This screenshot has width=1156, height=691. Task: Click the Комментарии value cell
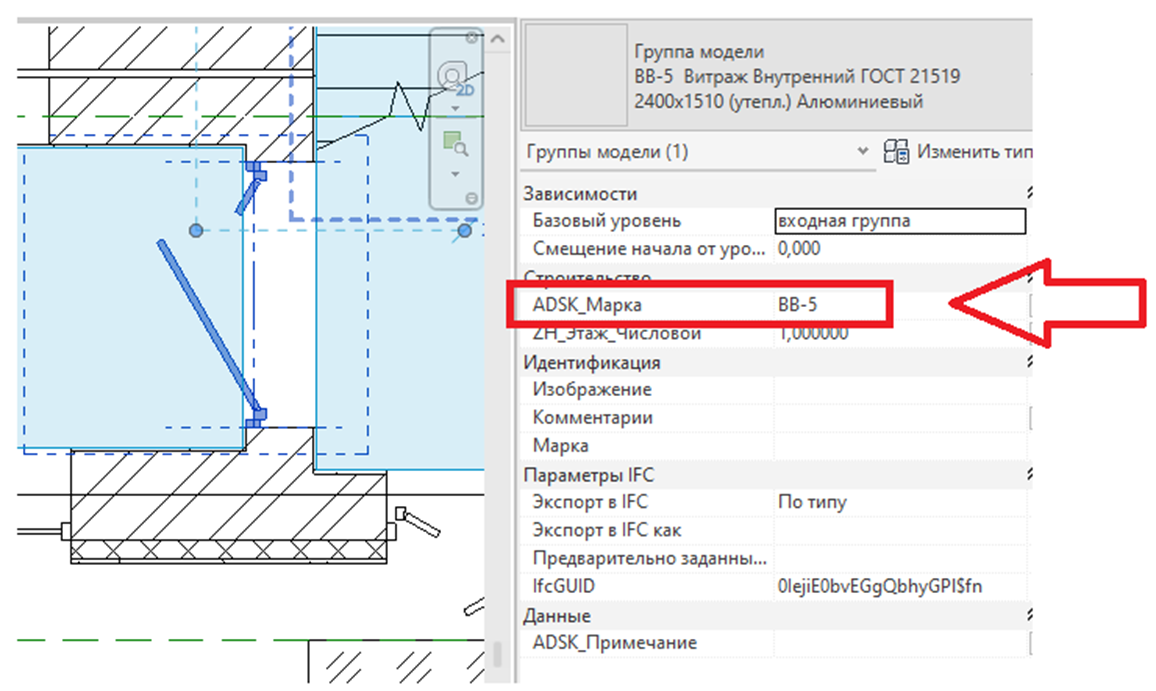900,417
